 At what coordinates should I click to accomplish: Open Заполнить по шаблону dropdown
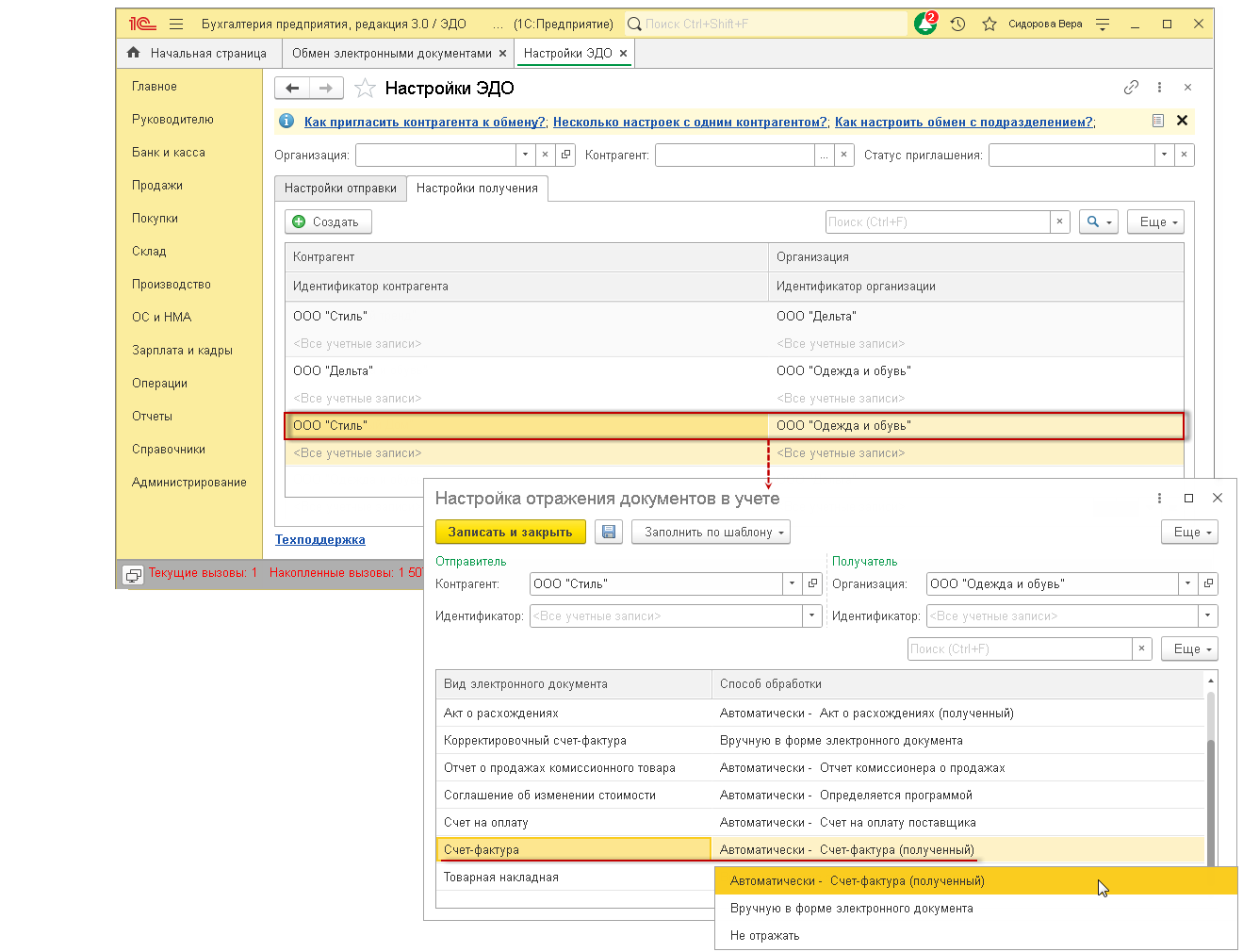(711, 532)
